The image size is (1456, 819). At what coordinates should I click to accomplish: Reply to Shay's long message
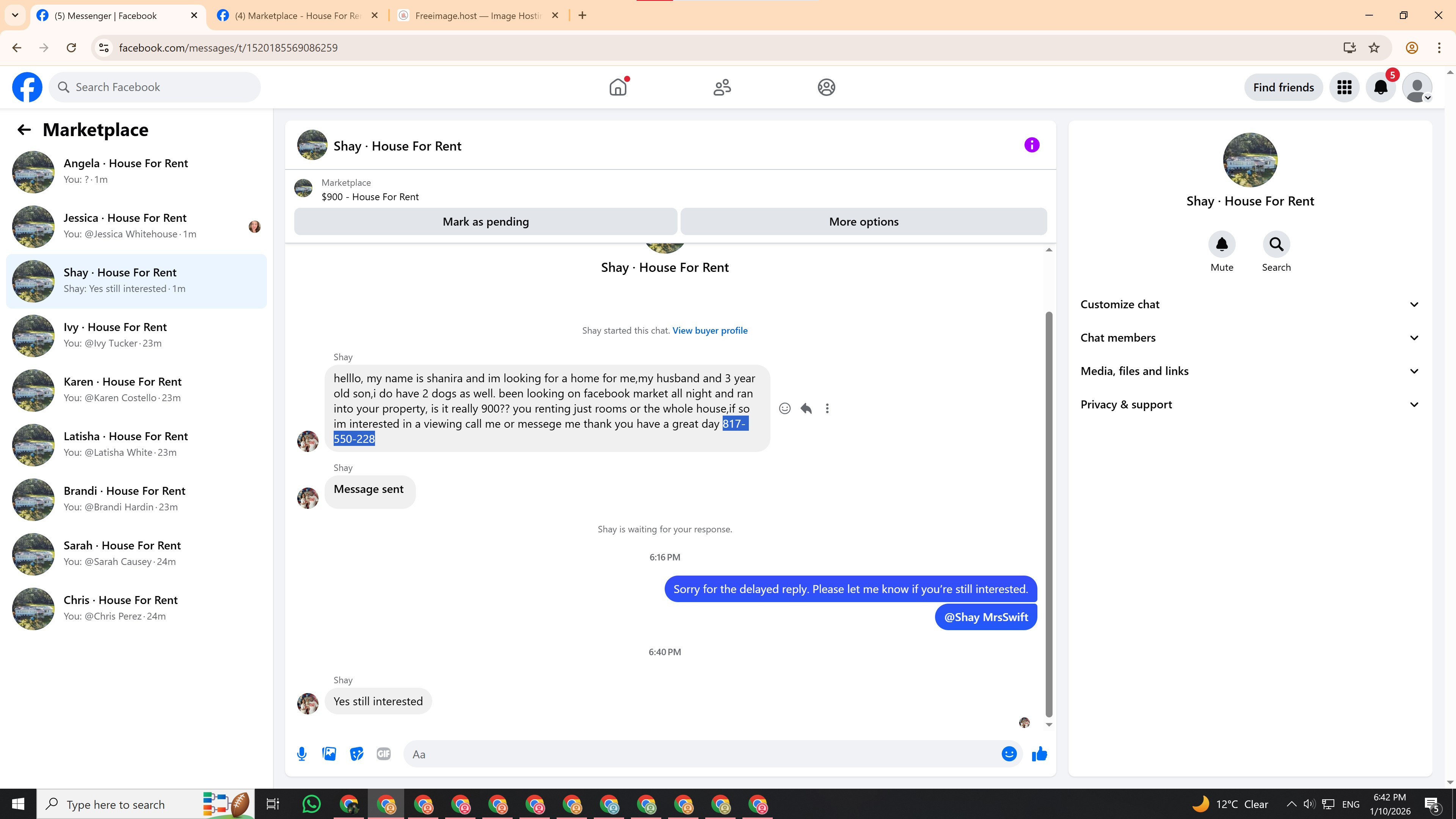pos(806,408)
